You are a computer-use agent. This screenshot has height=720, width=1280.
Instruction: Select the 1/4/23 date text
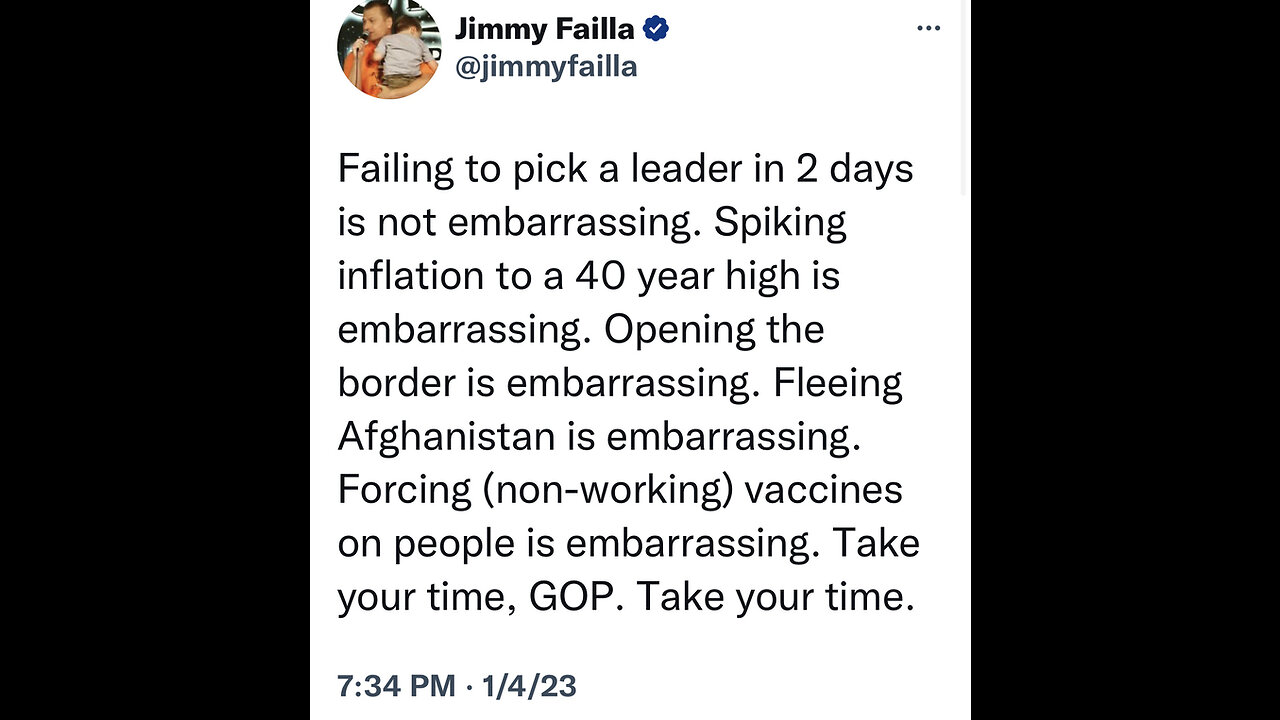click(x=529, y=686)
